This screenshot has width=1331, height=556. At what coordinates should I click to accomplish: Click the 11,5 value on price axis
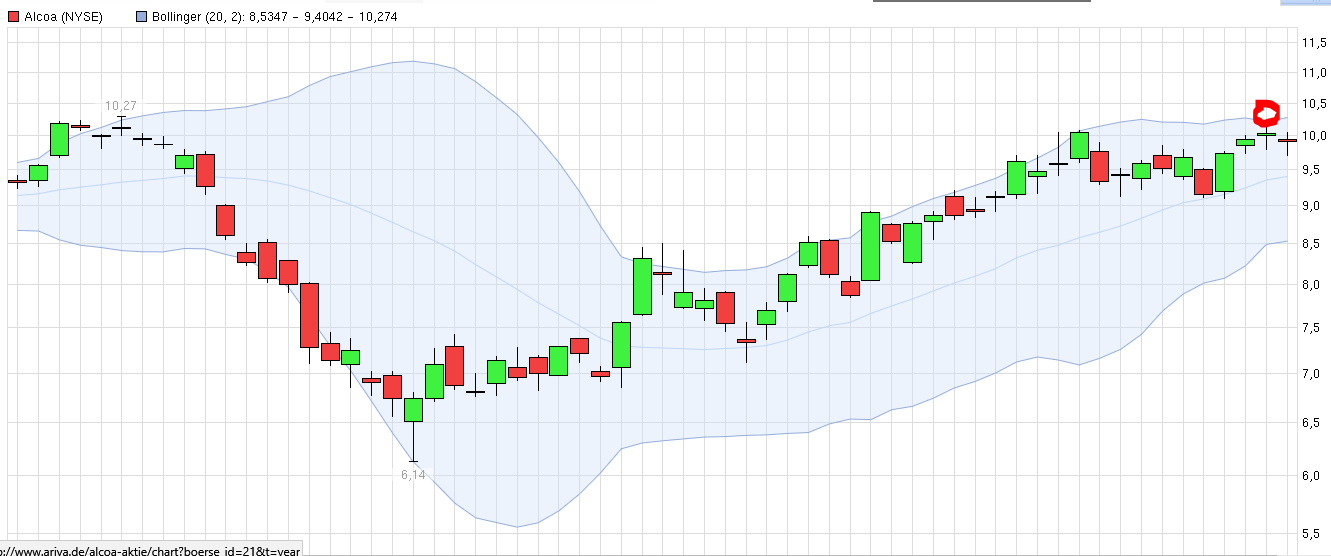click(x=1313, y=42)
